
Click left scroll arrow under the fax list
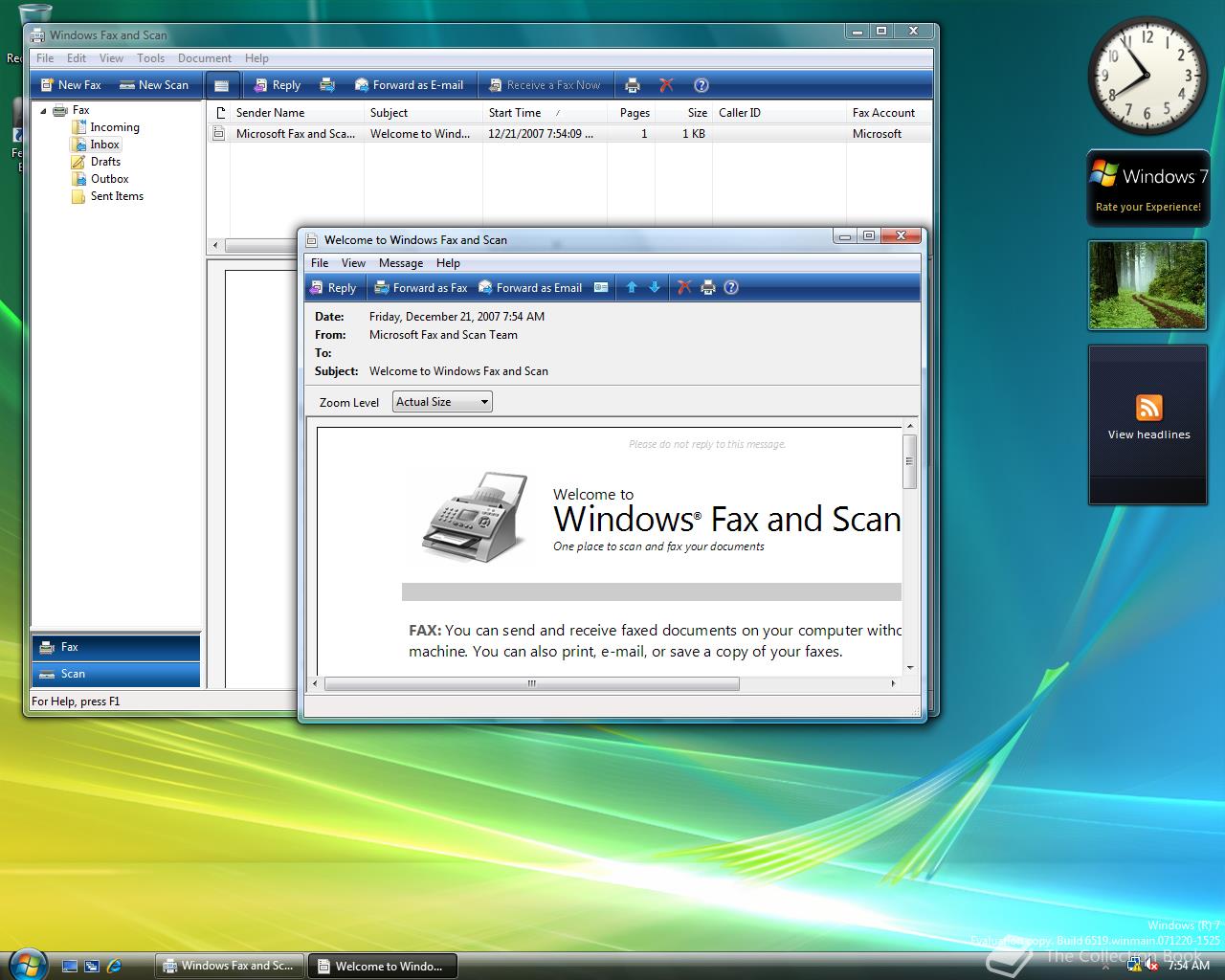(x=215, y=246)
